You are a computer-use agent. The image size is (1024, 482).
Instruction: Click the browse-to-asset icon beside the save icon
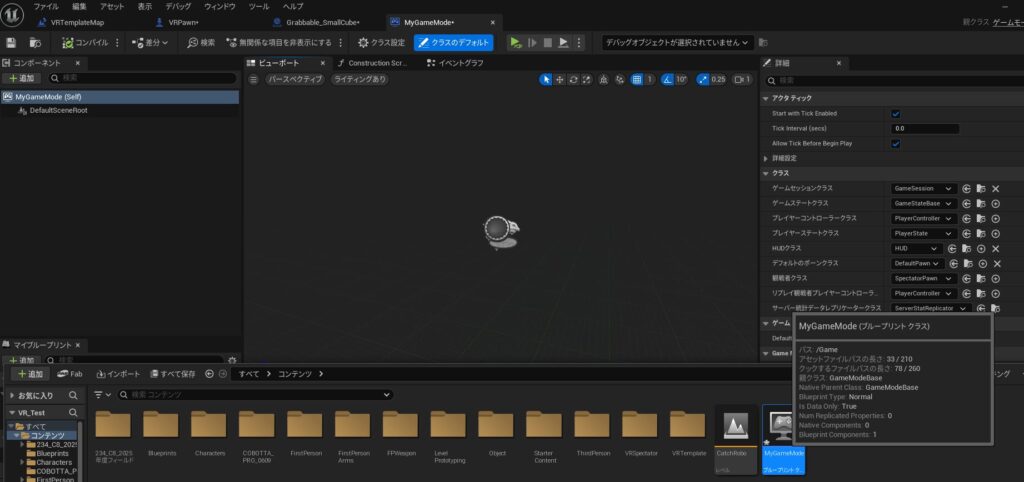35,42
